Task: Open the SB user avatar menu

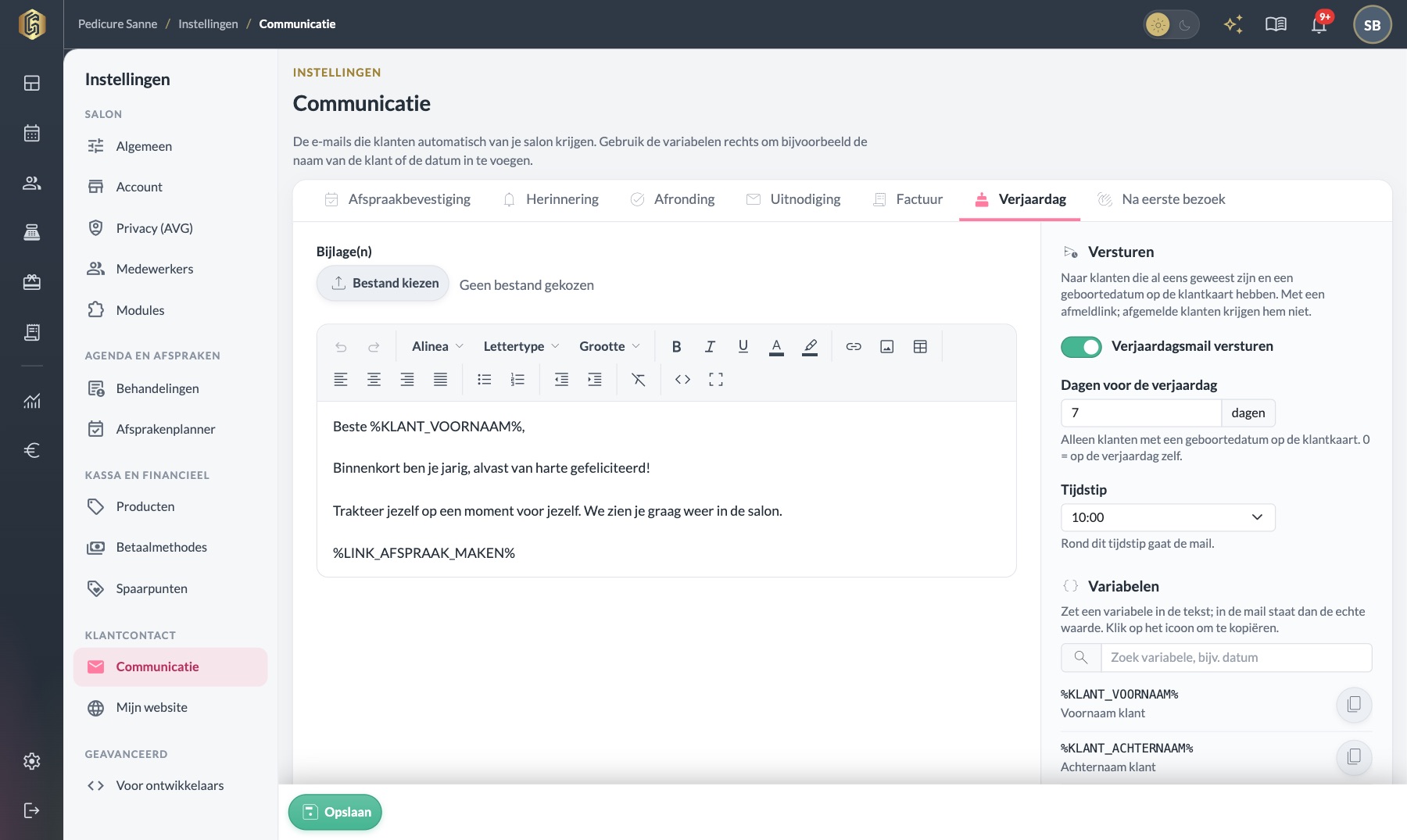Action: coord(1372,25)
